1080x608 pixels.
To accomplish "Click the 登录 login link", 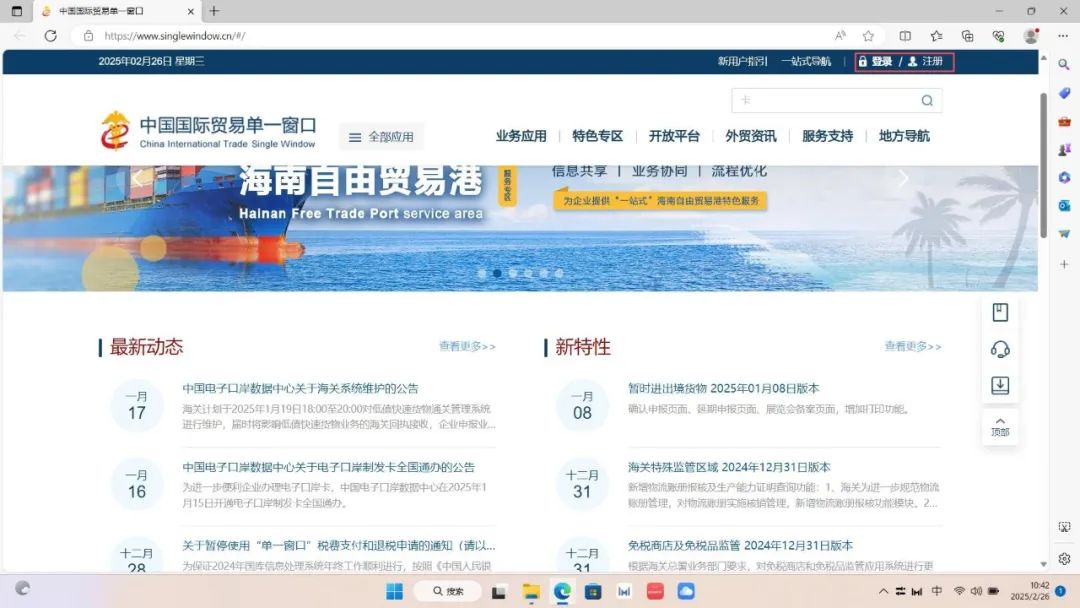I will click(x=881, y=62).
